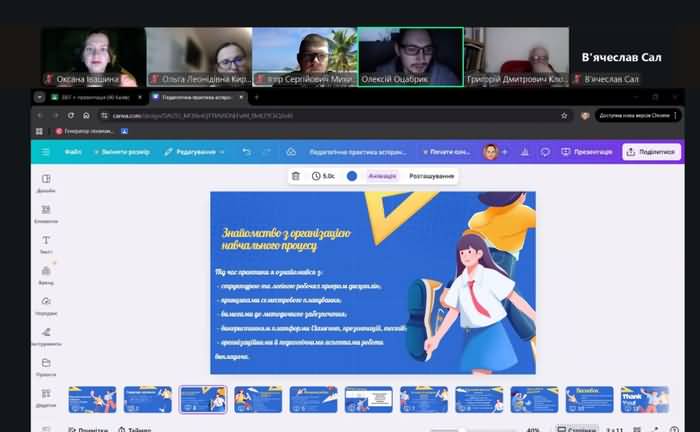Switch to the Анімація tab
Image resolution: width=700 pixels, height=432 pixels.
[382, 176]
